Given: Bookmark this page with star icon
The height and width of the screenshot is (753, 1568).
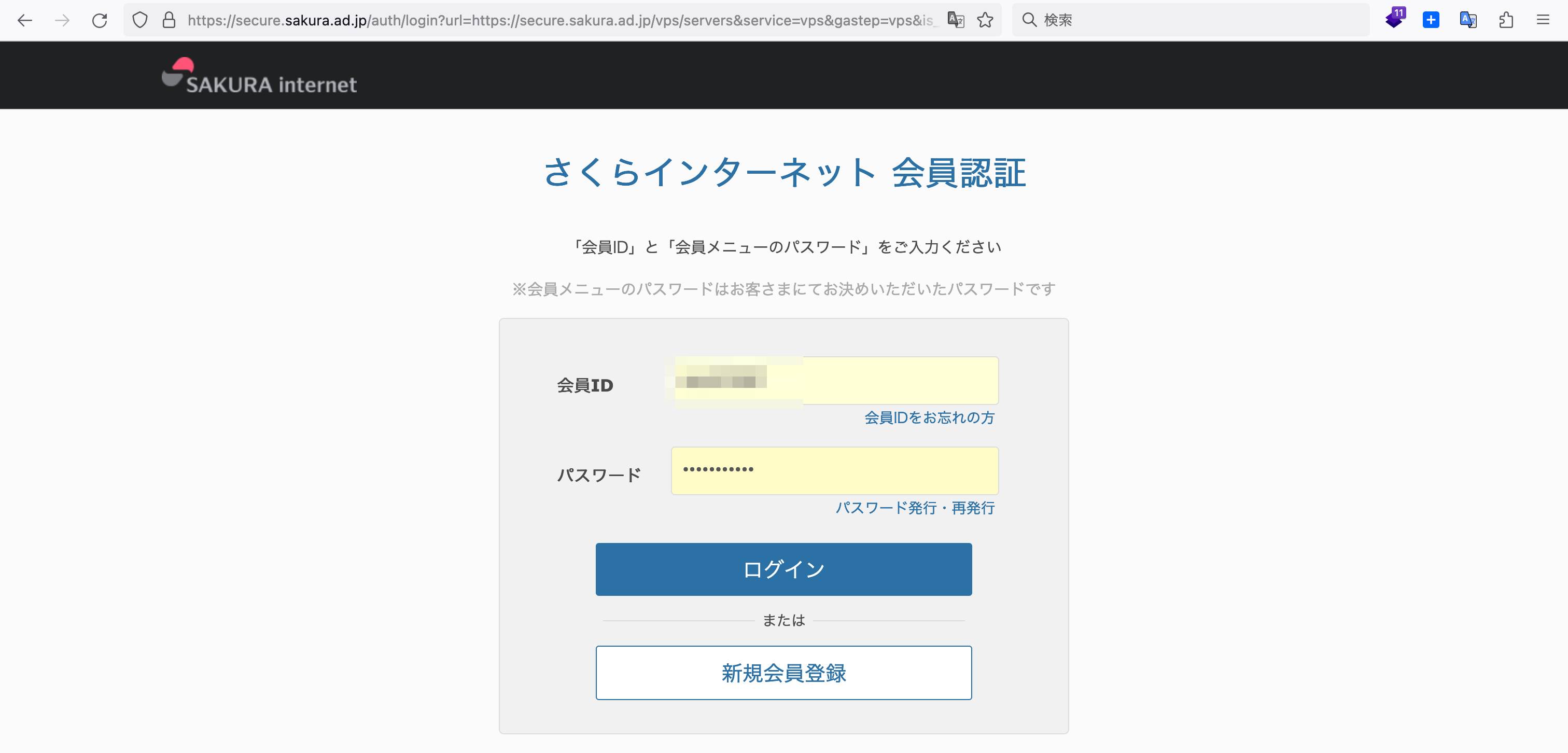Looking at the screenshot, I should coord(985,20).
